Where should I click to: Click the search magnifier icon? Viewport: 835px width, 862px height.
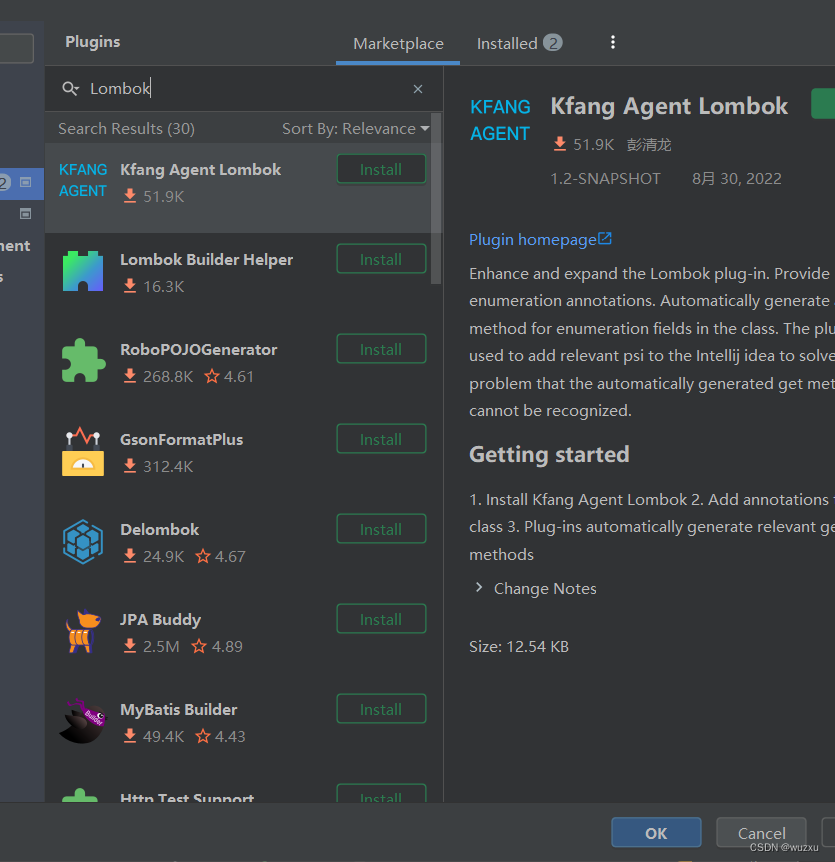70,89
